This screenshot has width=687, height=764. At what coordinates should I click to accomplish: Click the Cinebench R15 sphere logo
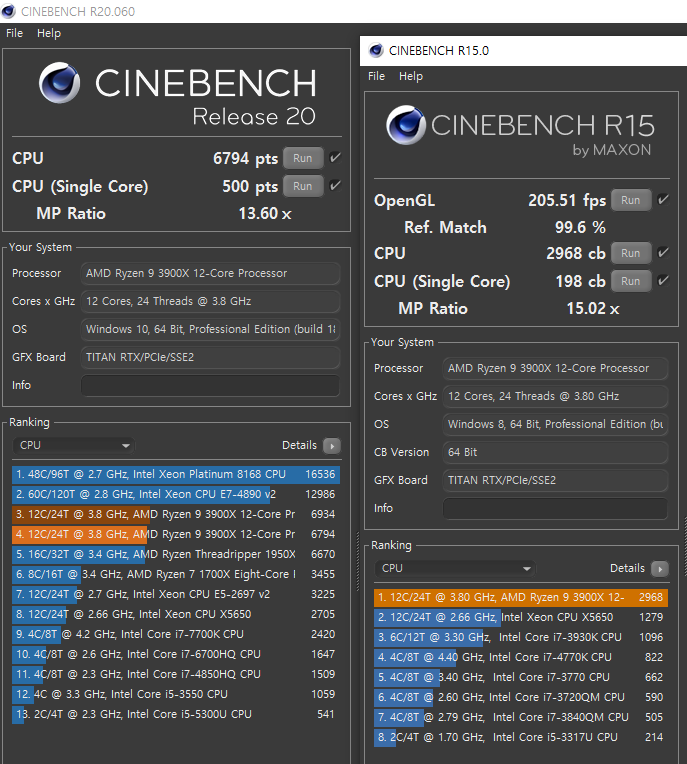406,125
